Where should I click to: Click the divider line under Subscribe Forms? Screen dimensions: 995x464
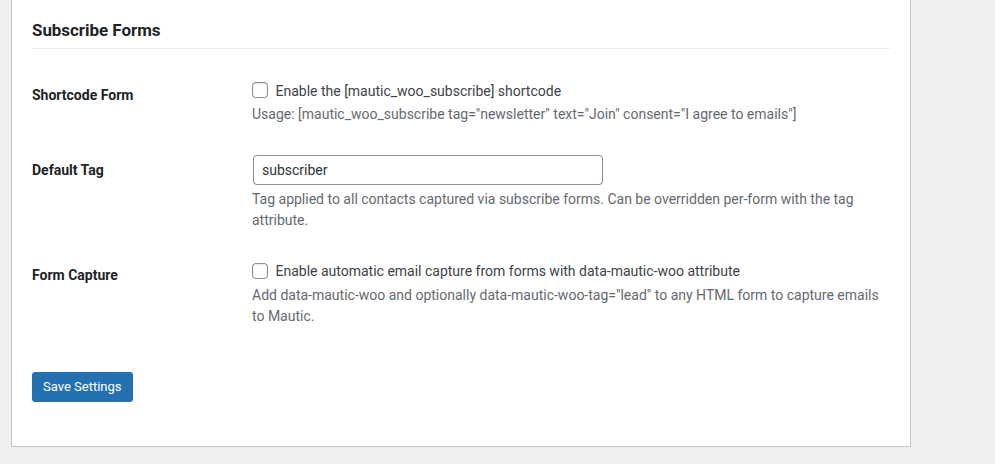(460, 48)
